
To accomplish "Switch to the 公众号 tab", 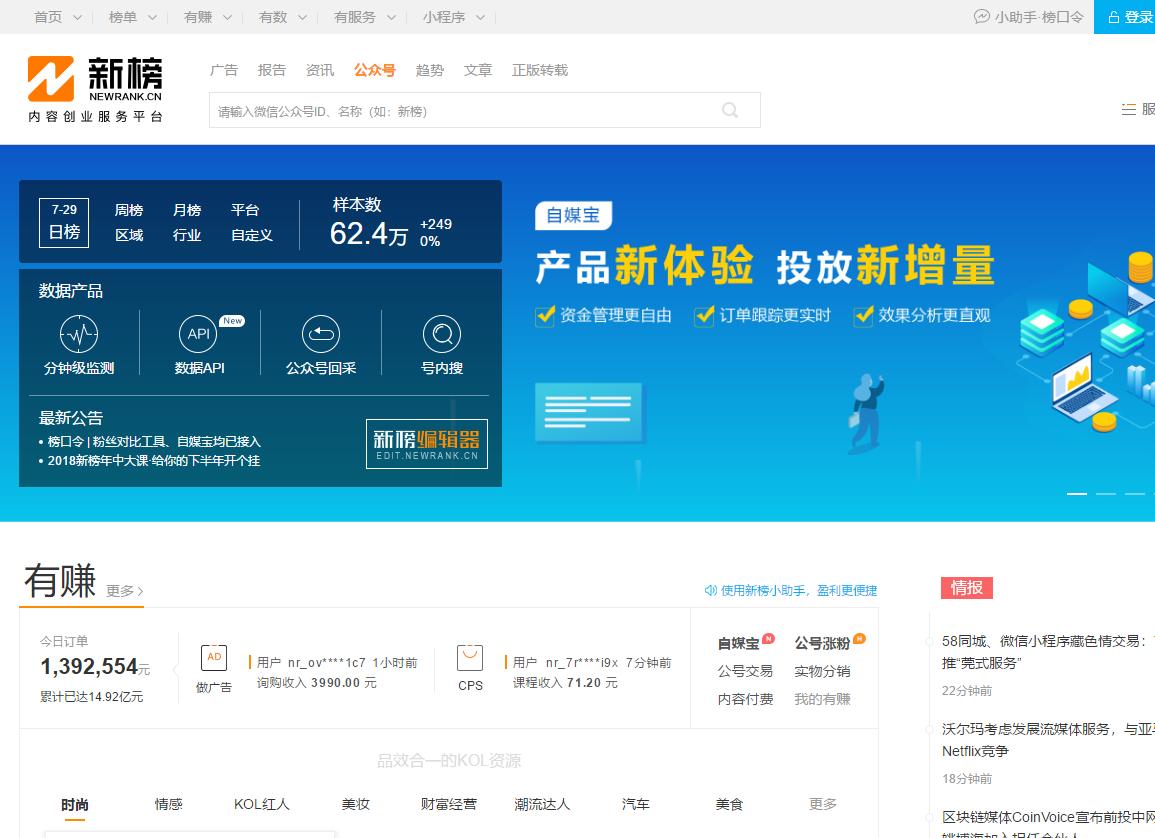I will click(374, 70).
